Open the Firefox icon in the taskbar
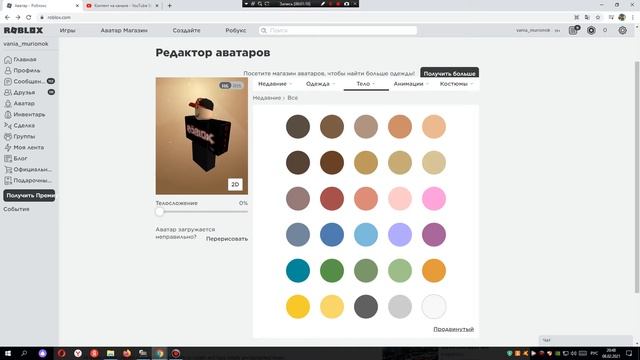This screenshot has width=640, height=360. [127, 353]
